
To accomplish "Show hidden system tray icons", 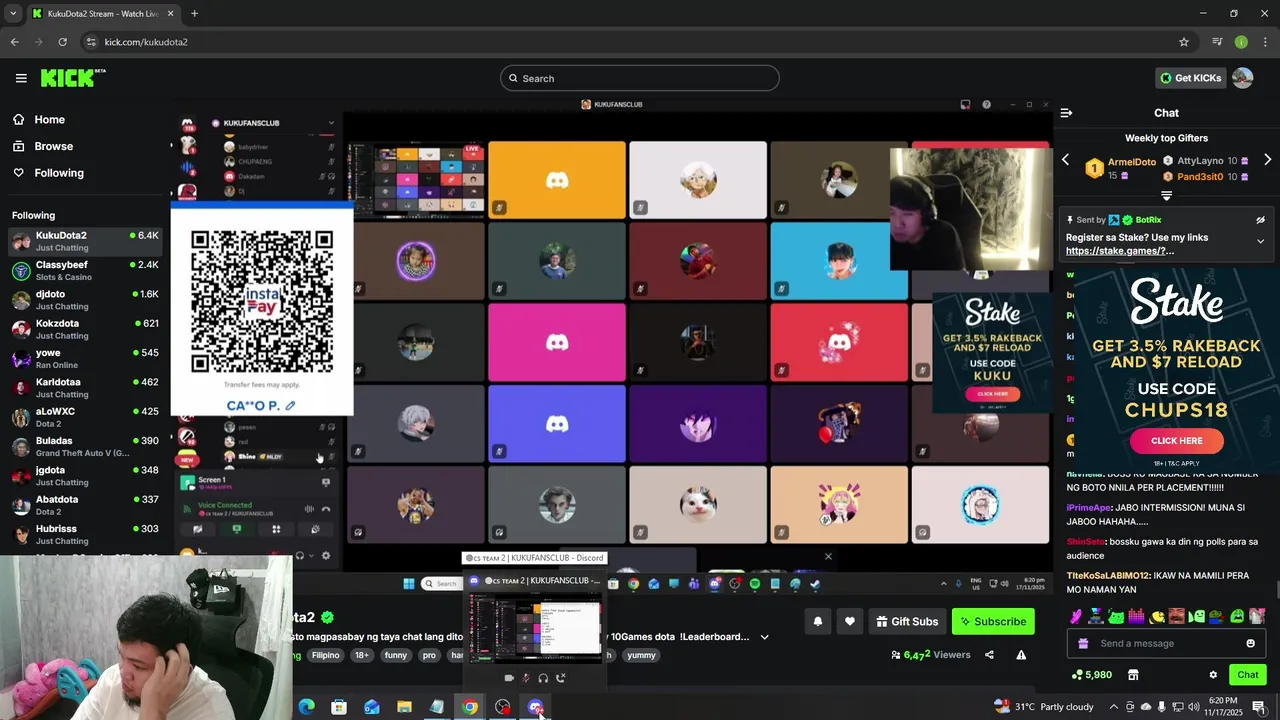I will pos(1114,707).
